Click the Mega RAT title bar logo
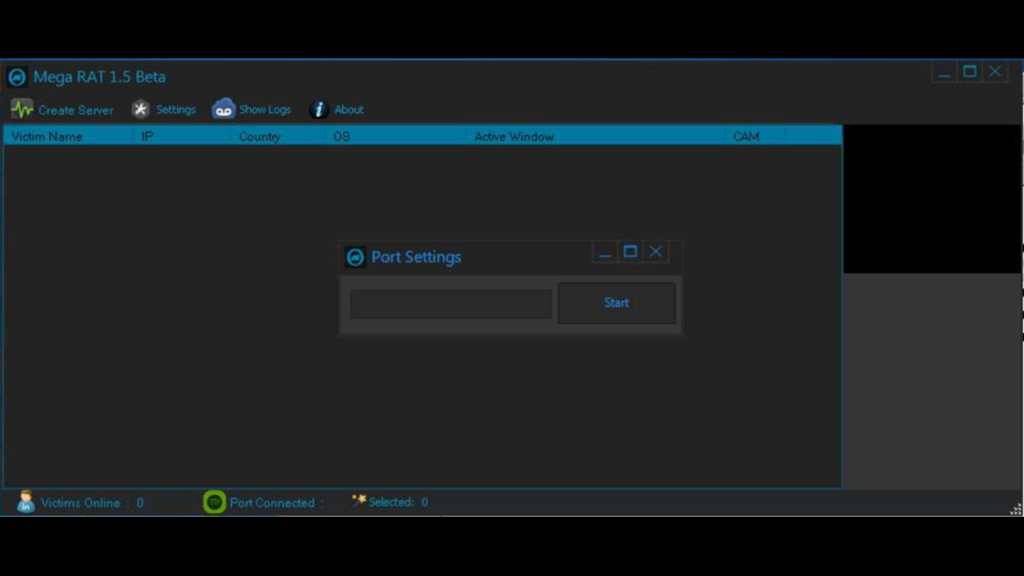Screen dimensions: 1024x576 pos(18,77)
